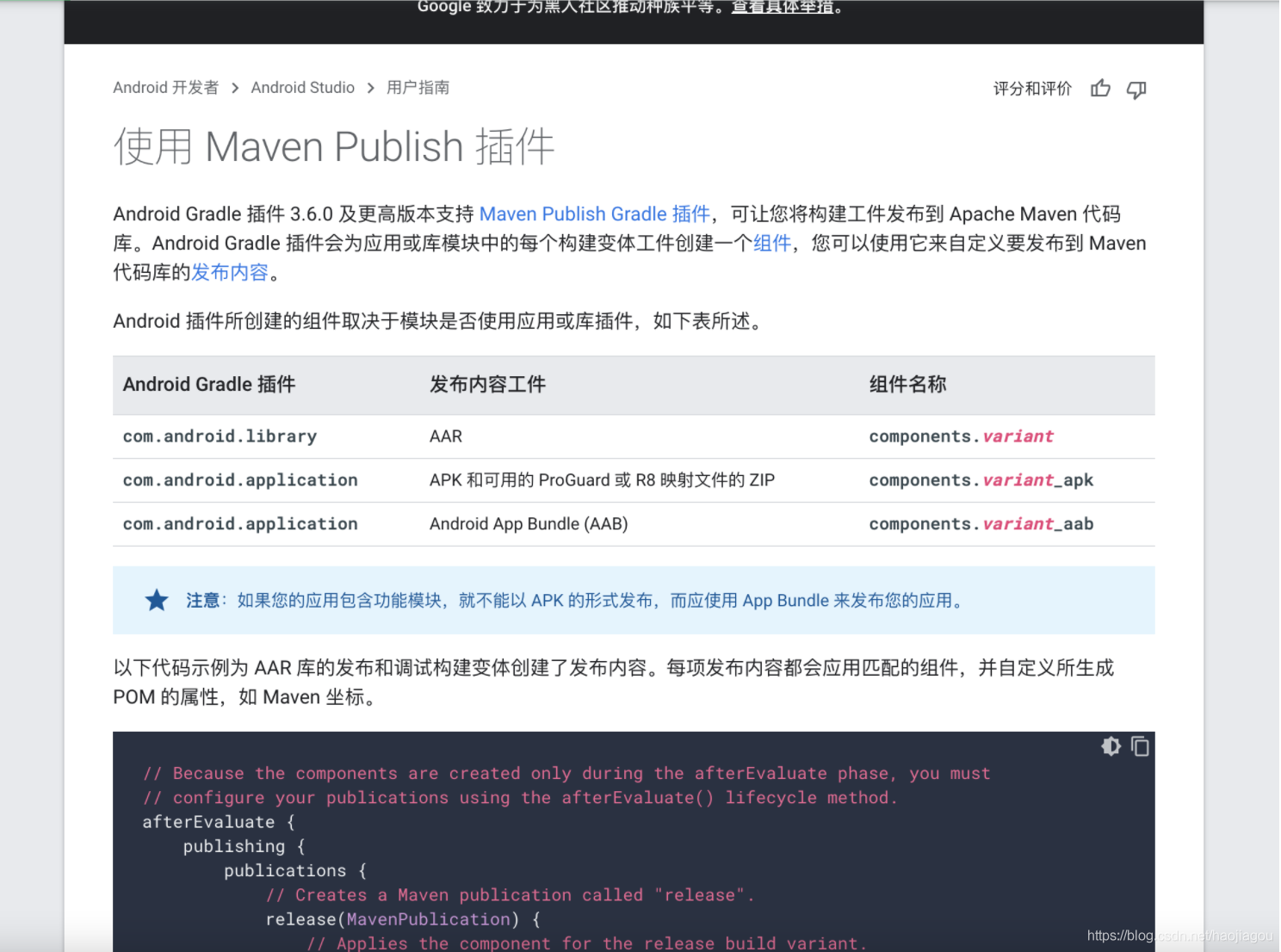Select the components.variant_aab cell
The image size is (1281, 952).
[981, 524]
